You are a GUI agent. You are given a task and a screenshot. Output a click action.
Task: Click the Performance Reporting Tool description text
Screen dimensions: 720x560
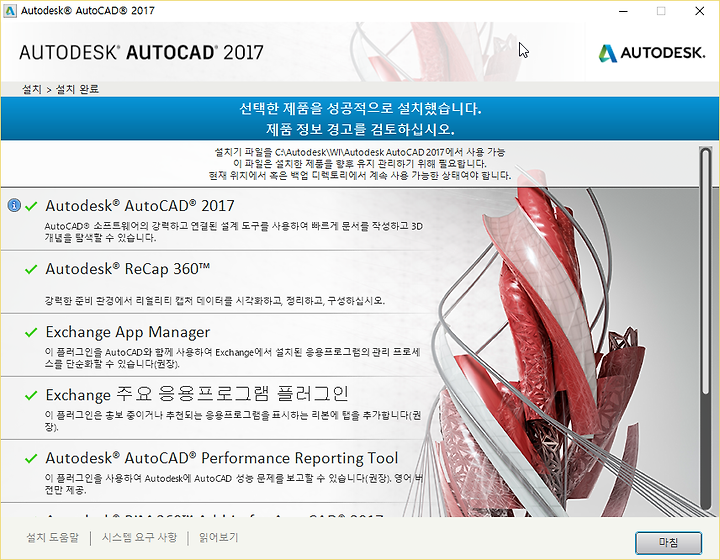[x=233, y=484]
